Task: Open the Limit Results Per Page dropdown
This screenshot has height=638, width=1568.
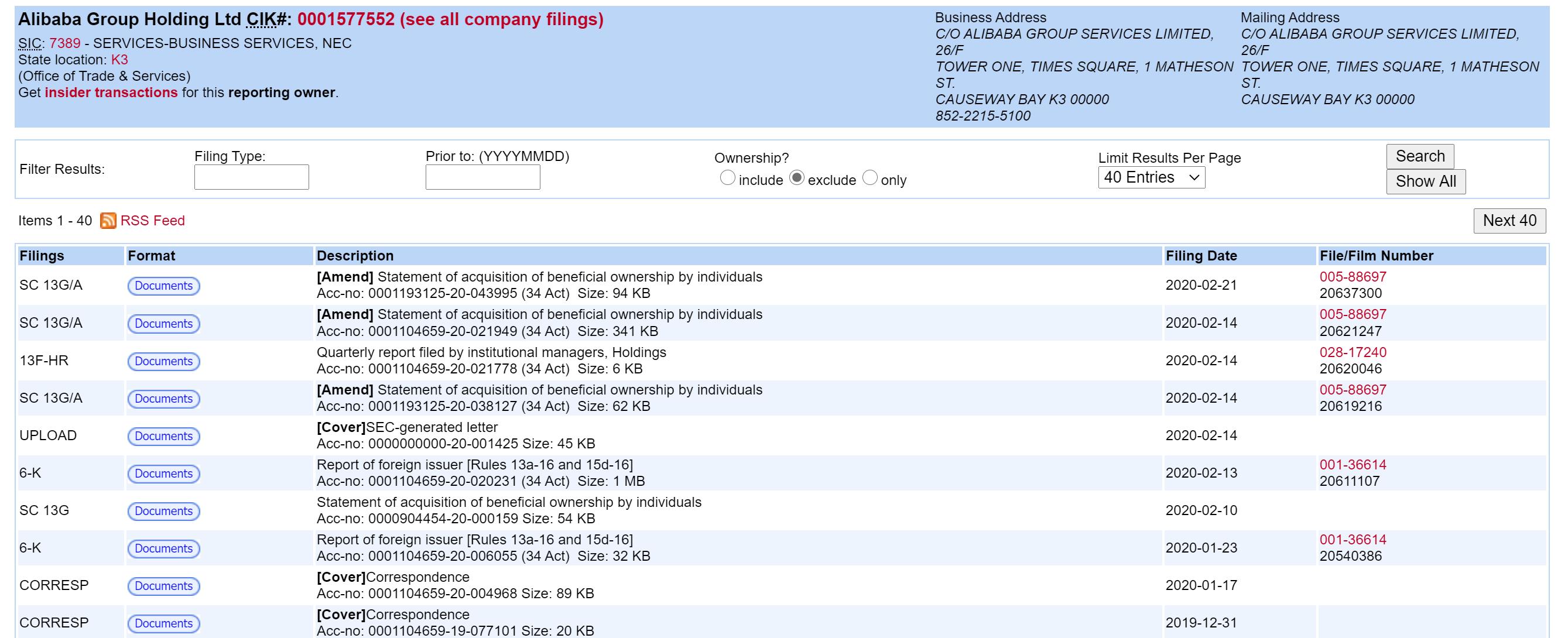Action: click(1151, 178)
